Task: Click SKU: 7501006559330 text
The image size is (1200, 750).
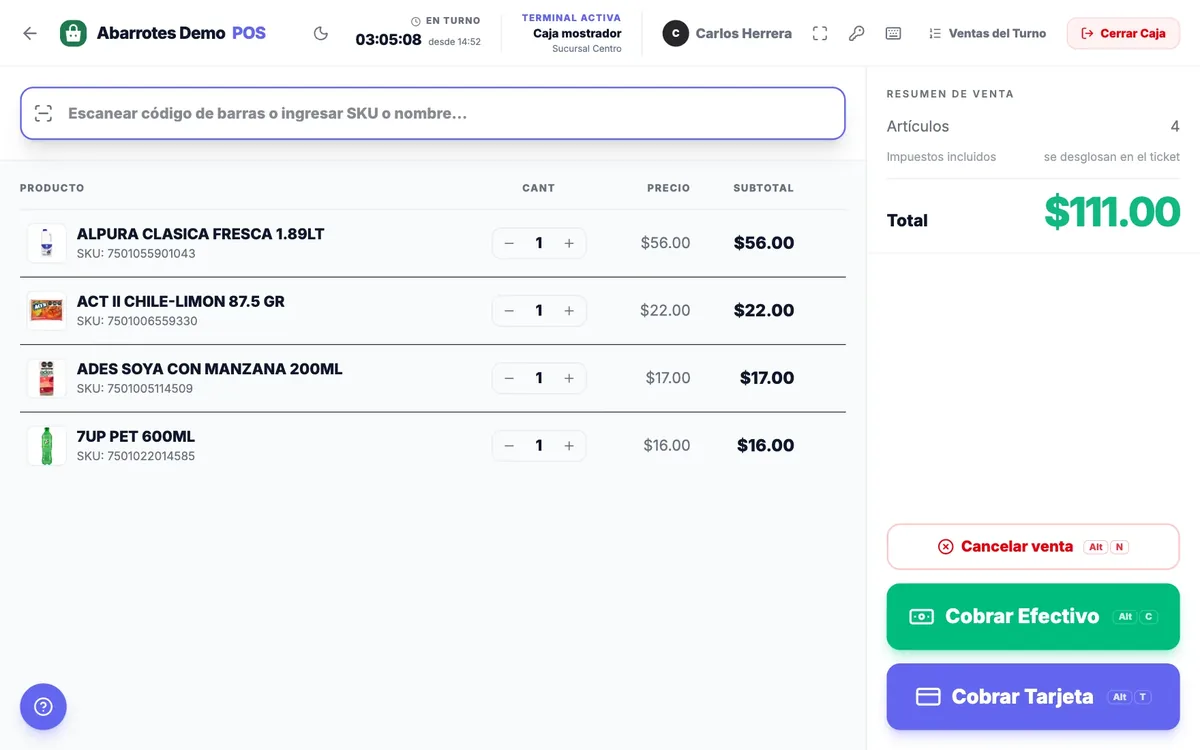Action: (137, 322)
